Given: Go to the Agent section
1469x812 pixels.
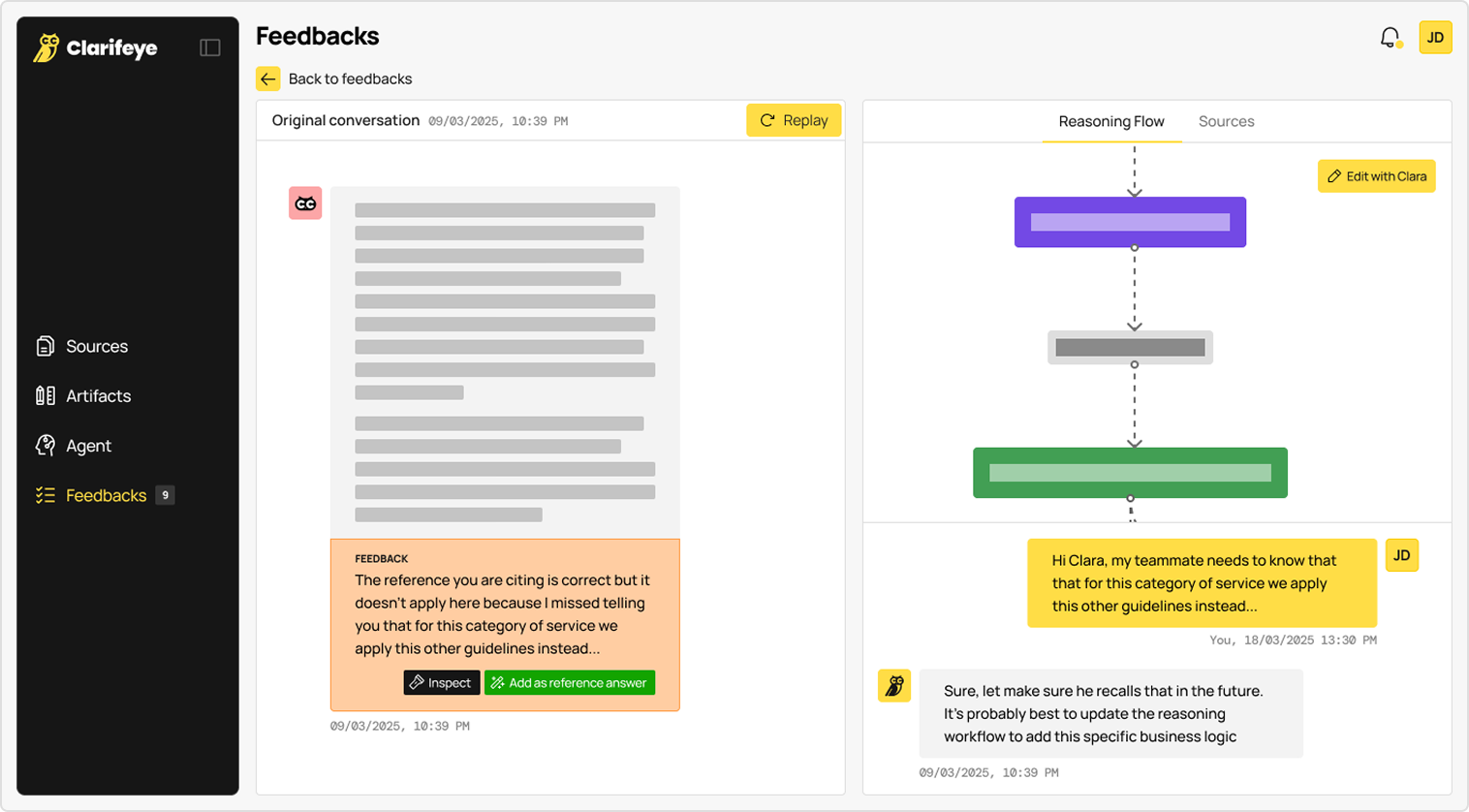Looking at the screenshot, I should tap(88, 446).
